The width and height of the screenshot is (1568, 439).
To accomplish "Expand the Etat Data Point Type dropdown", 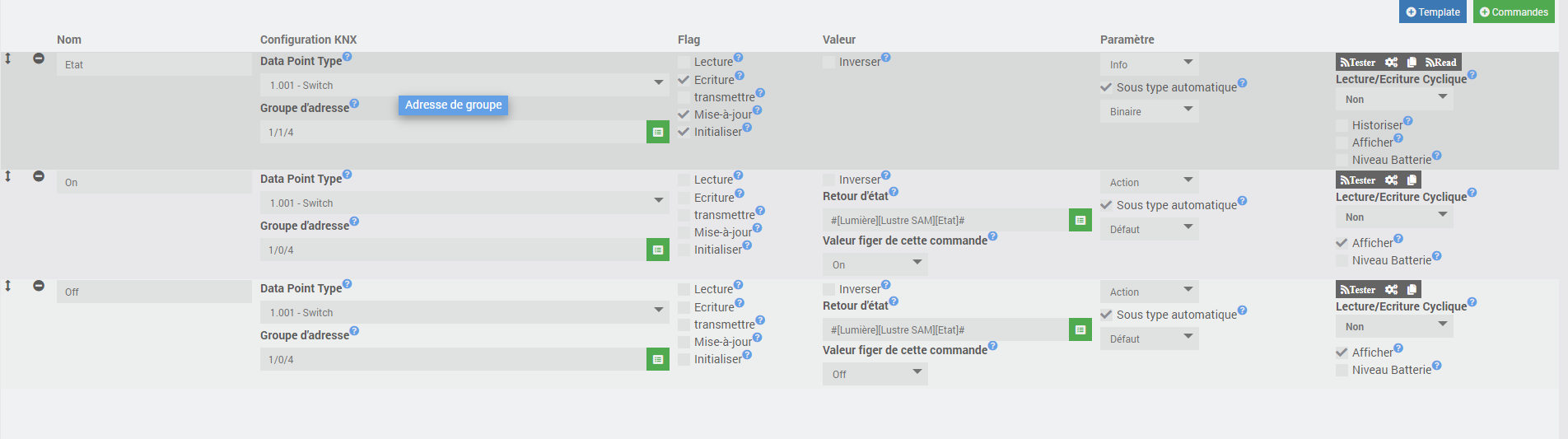I will coord(464,85).
